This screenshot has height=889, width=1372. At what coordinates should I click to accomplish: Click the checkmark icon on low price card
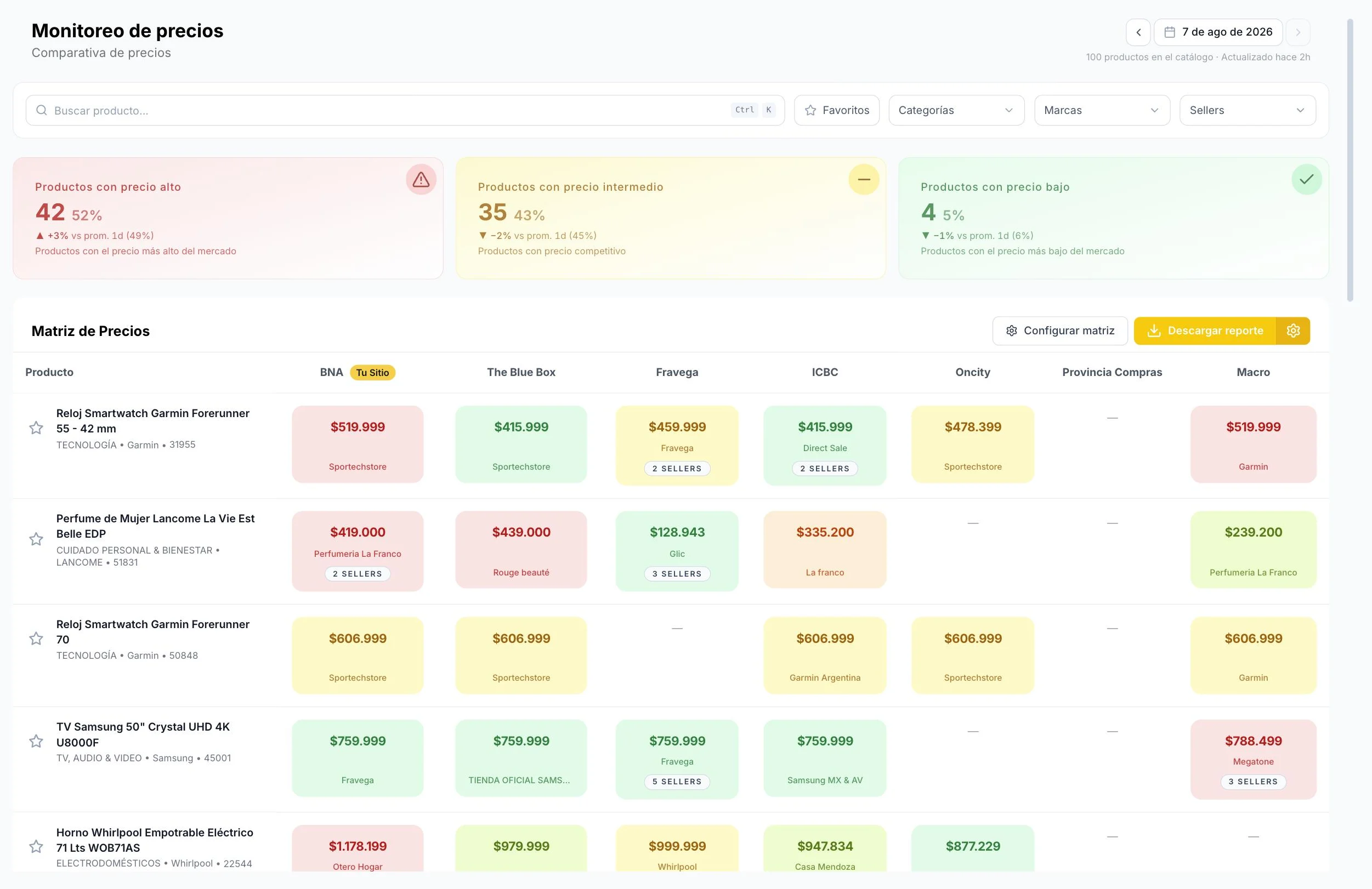tap(1306, 180)
